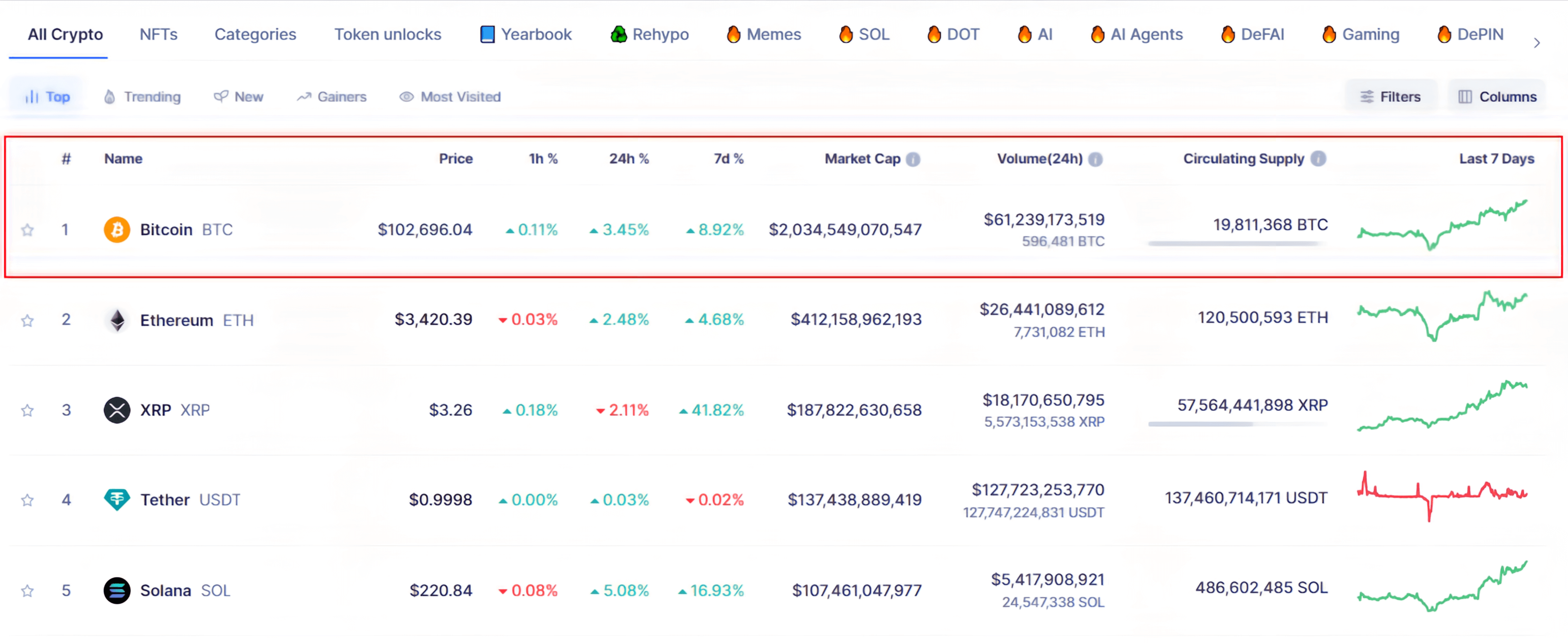Select the AI category tab
The width and height of the screenshot is (1568, 643).
tap(1035, 34)
